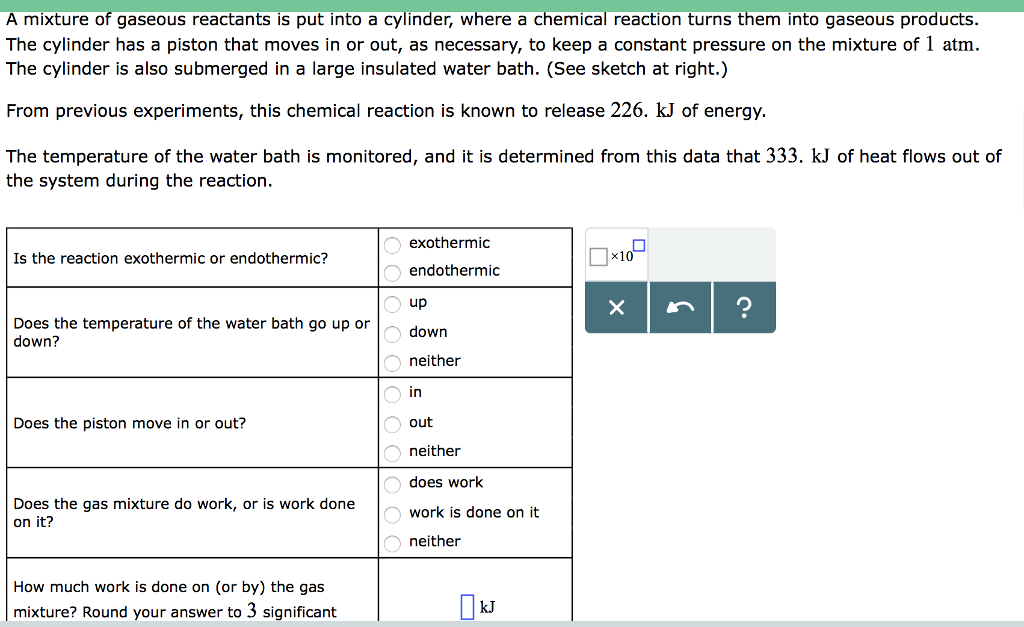This screenshot has height=627, width=1024.
Task: Select does work option
Action: pyautogui.click(x=392, y=484)
